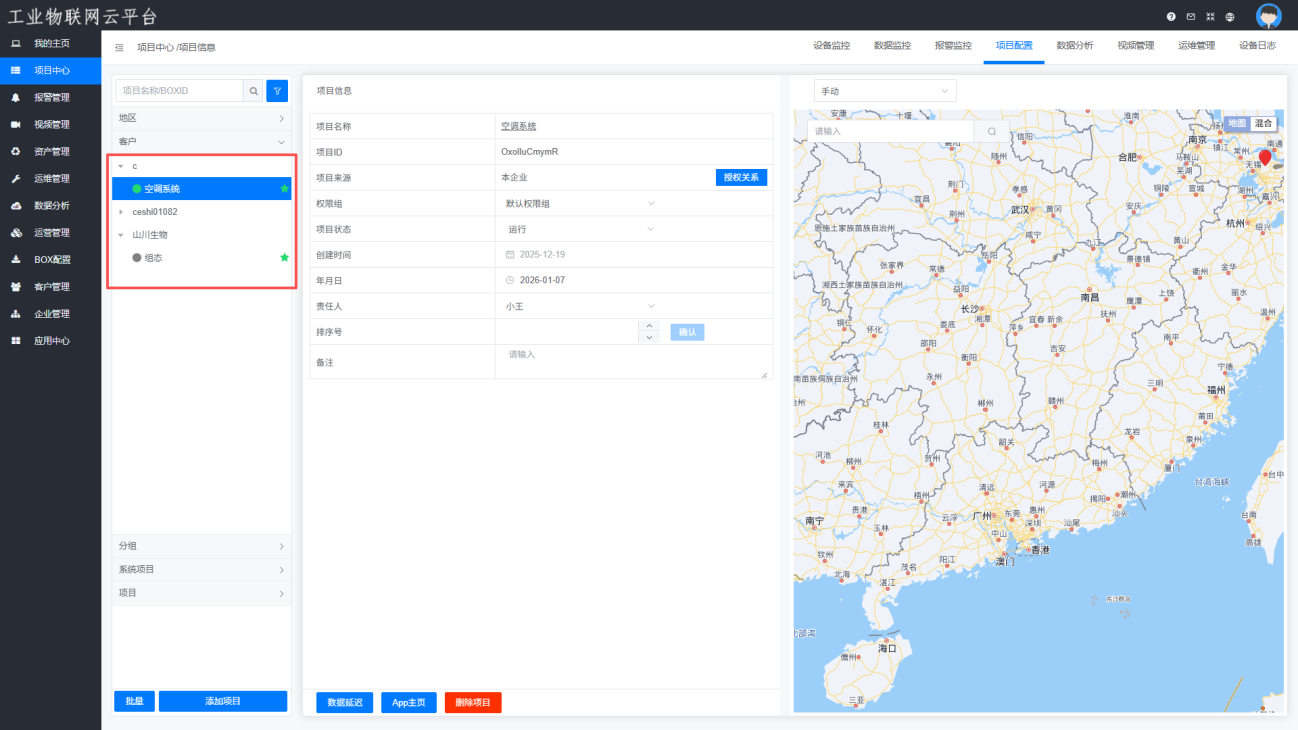Screen dimensions: 1298x730
Task: Click the red 删除项目 button
Action: (x=473, y=703)
